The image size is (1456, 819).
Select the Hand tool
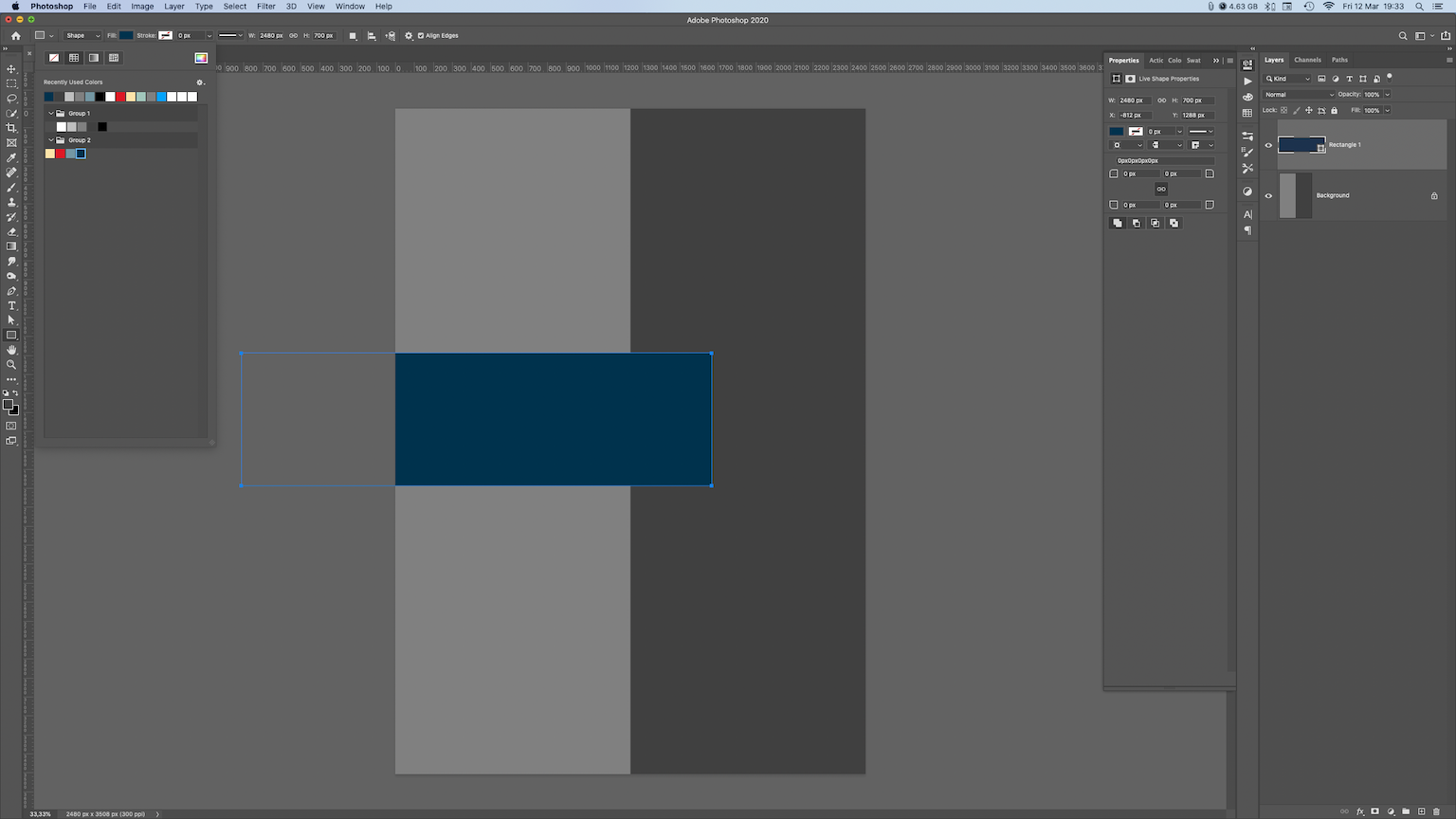[11, 350]
